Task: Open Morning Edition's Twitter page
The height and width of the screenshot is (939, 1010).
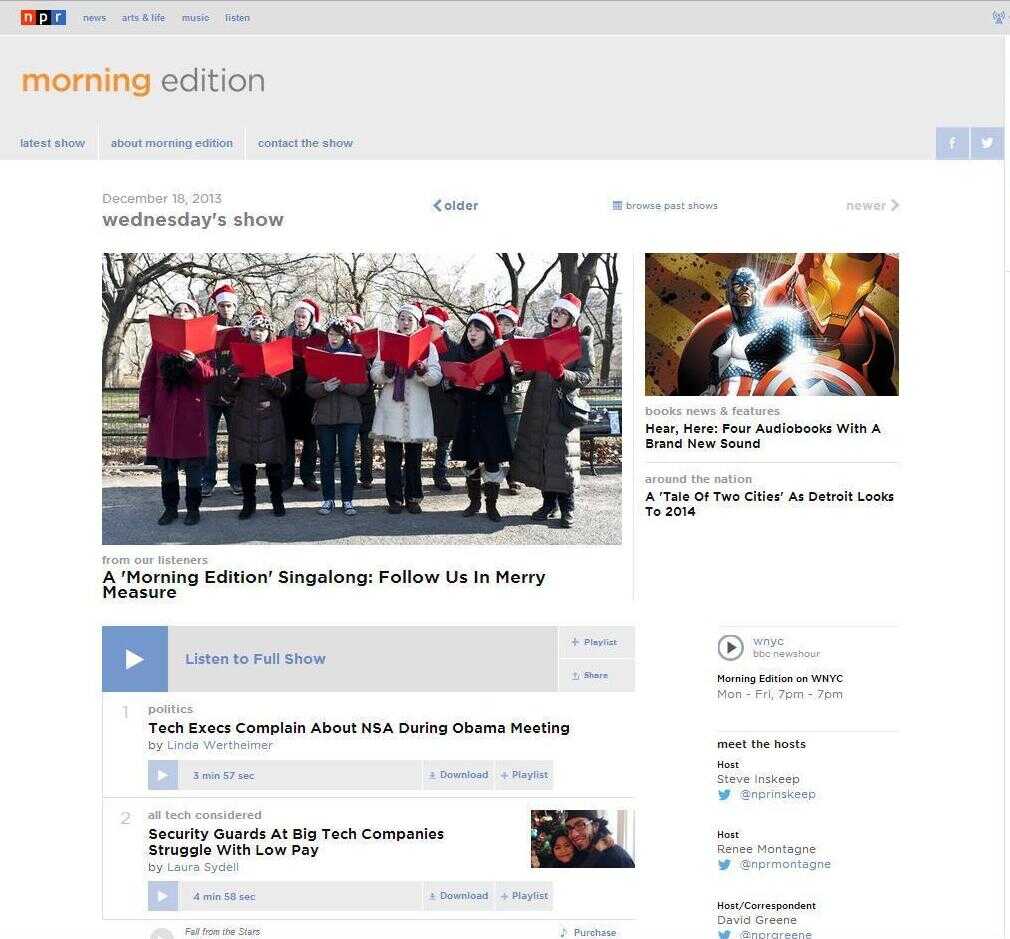Action: 986,143
